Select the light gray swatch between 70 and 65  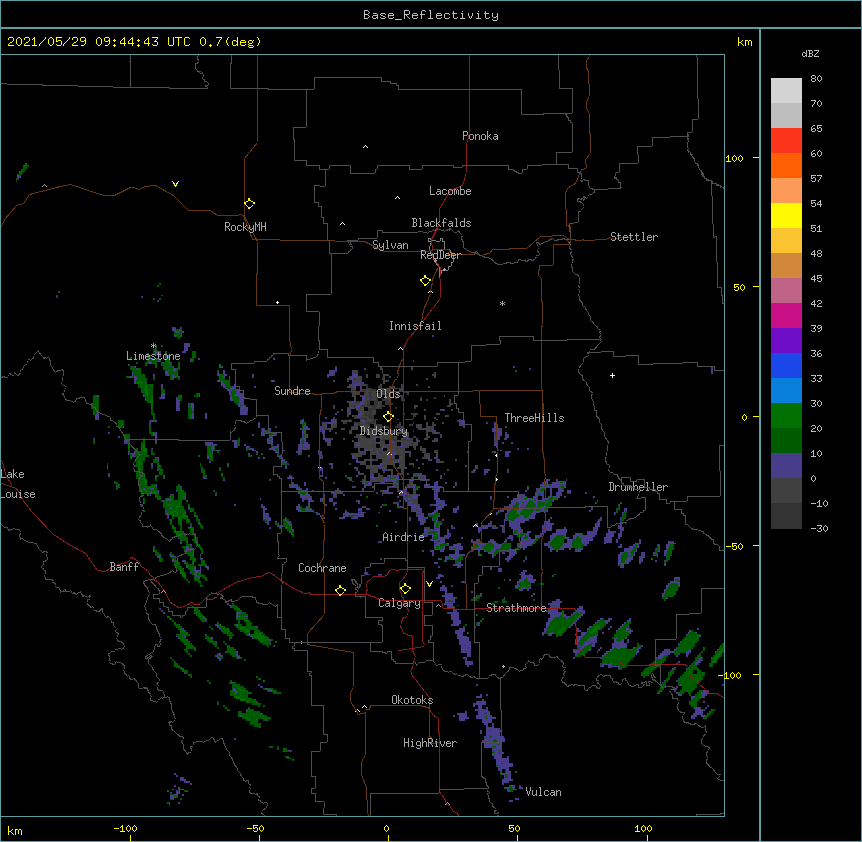point(786,115)
